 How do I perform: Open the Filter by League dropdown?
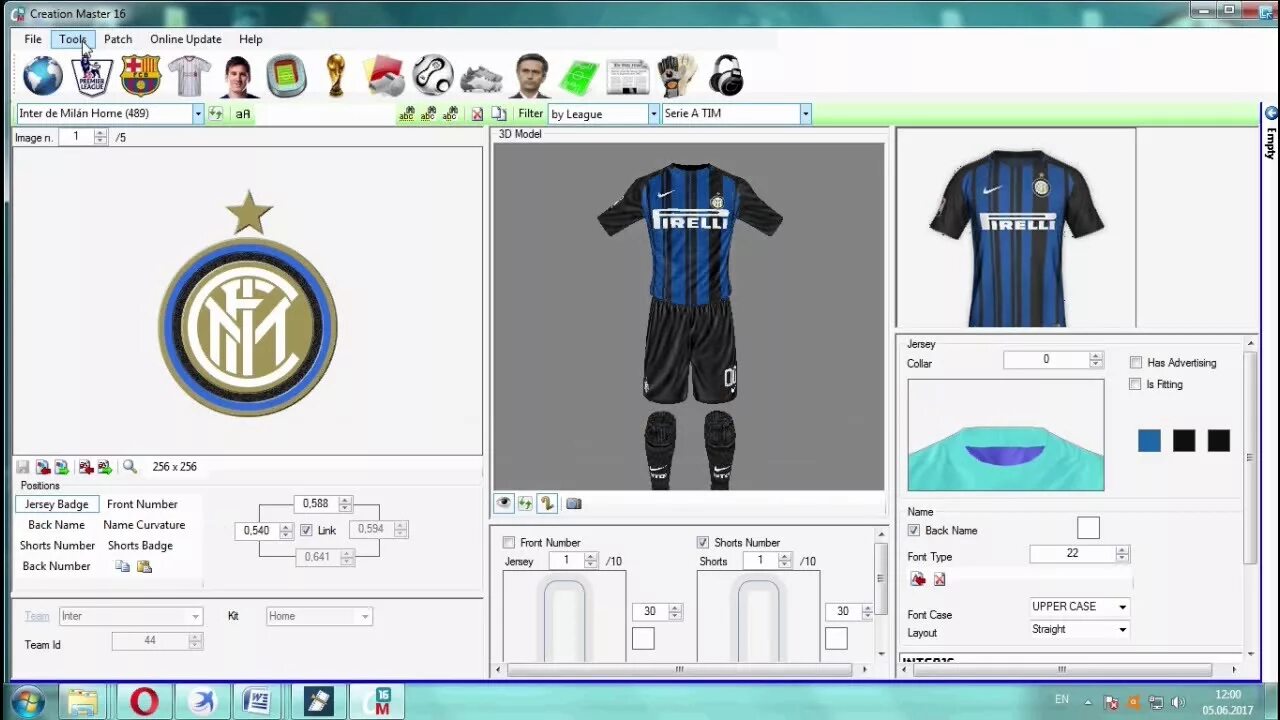[653, 114]
